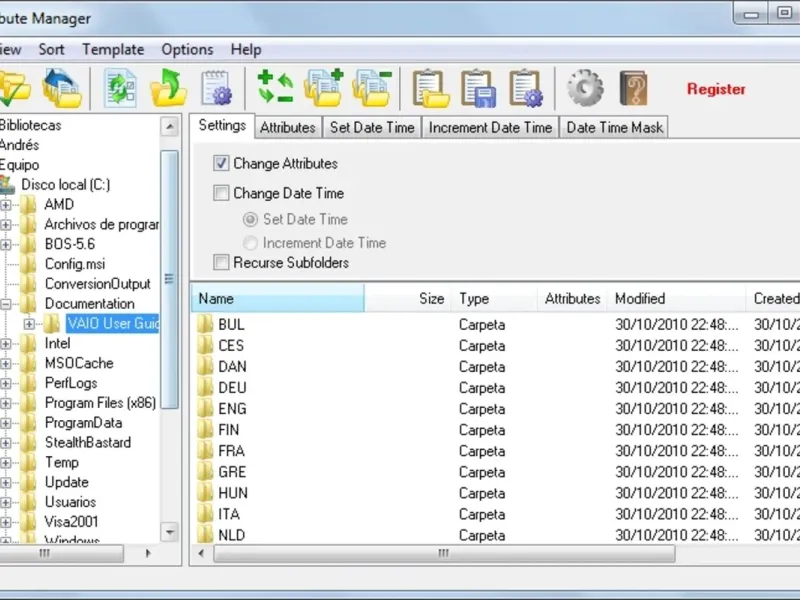Viewport: 800px width, 600px height.
Task: Switch to the Date Time Mask tab
Action: tap(614, 128)
